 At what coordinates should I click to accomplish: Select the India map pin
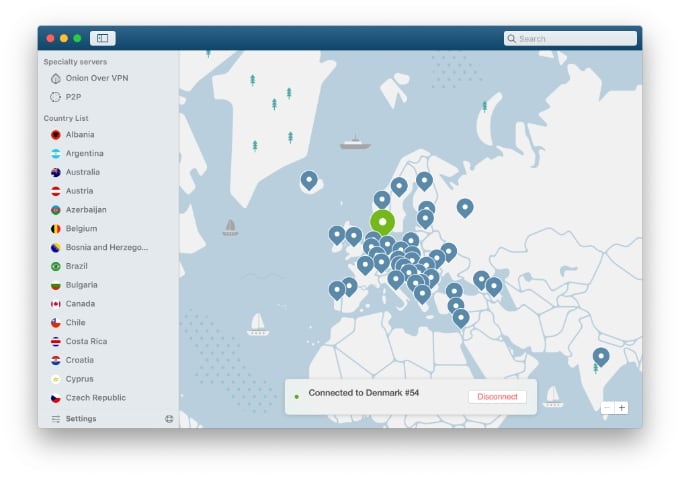[601, 357]
